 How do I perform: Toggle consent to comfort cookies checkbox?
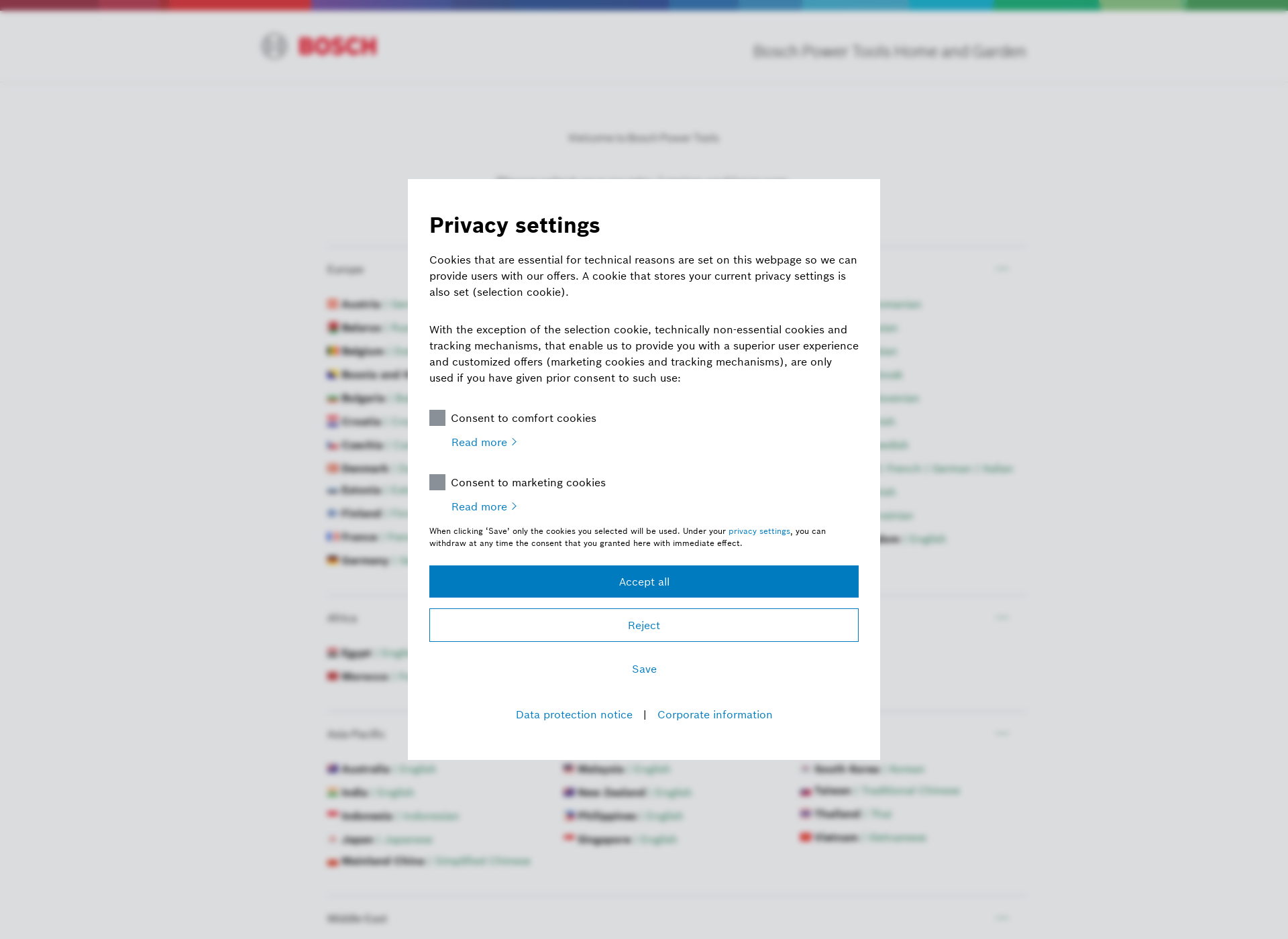437,418
